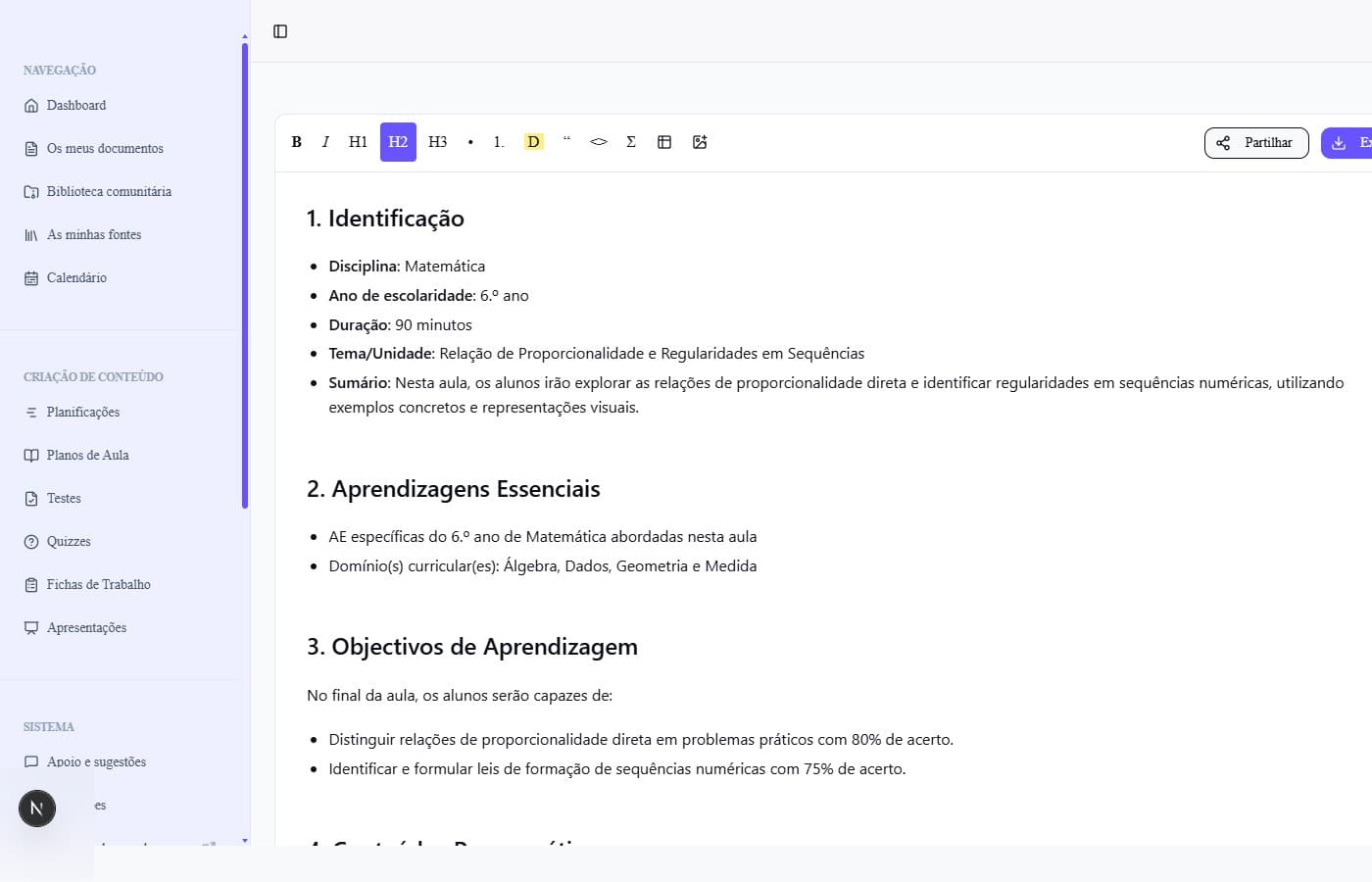The image size is (1372, 882).
Task: Open Planificações section
Action: pyautogui.click(x=83, y=412)
